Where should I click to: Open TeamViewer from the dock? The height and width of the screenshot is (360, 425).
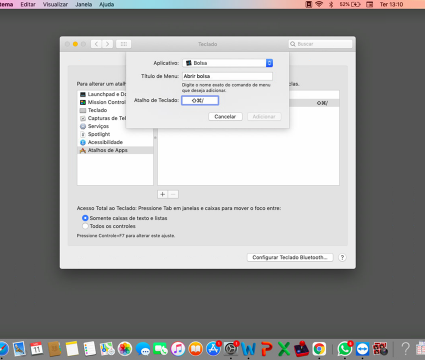point(362,349)
